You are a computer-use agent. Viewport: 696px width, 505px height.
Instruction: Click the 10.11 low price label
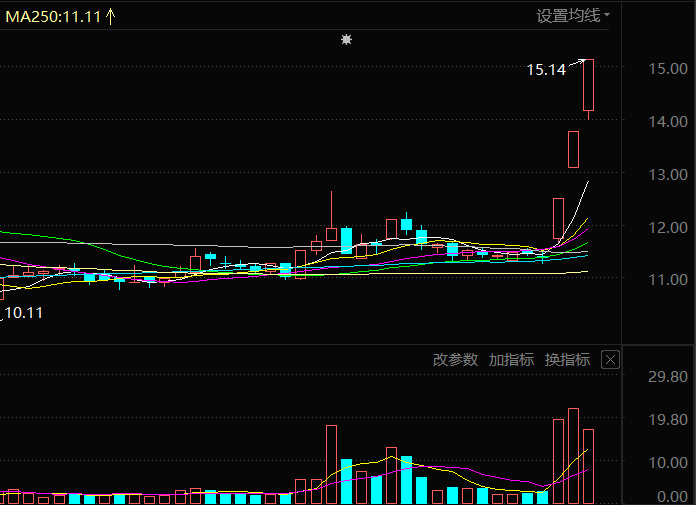click(x=24, y=313)
